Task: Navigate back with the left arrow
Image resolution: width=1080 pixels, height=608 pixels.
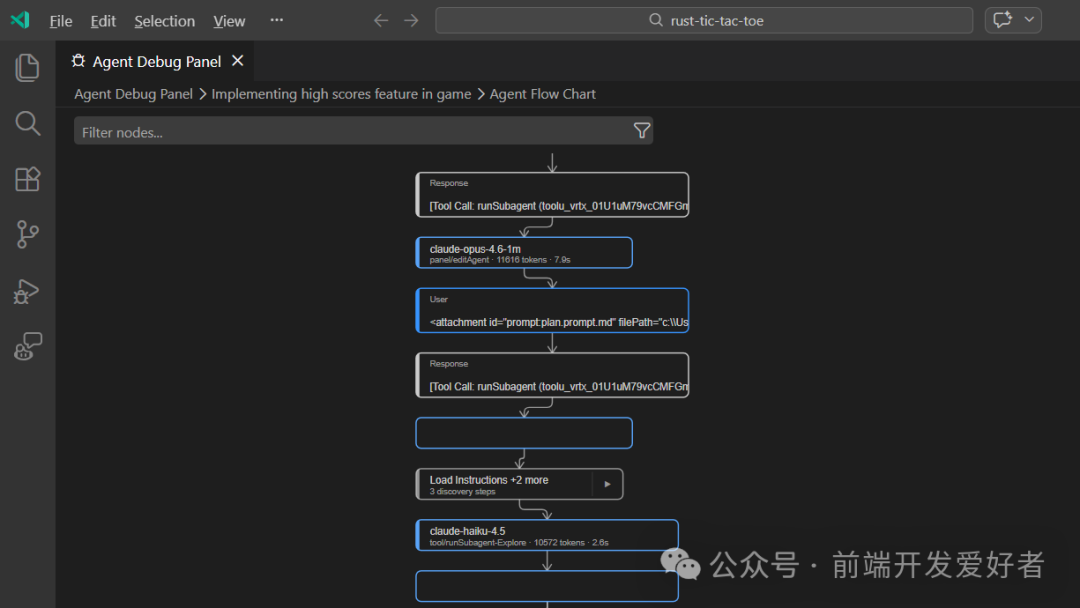Action: (381, 21)
